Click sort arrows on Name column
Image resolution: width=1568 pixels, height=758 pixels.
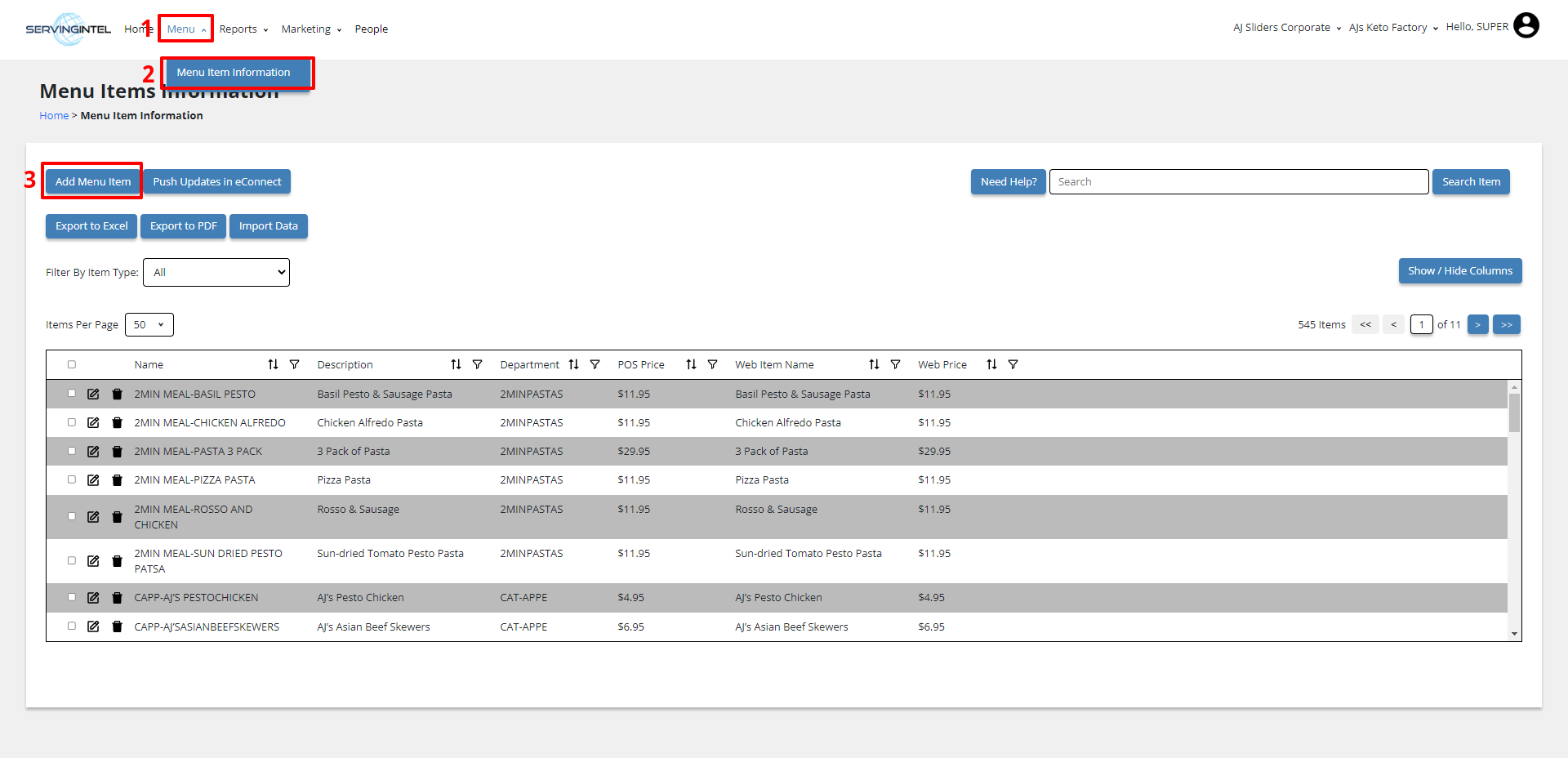273,365
